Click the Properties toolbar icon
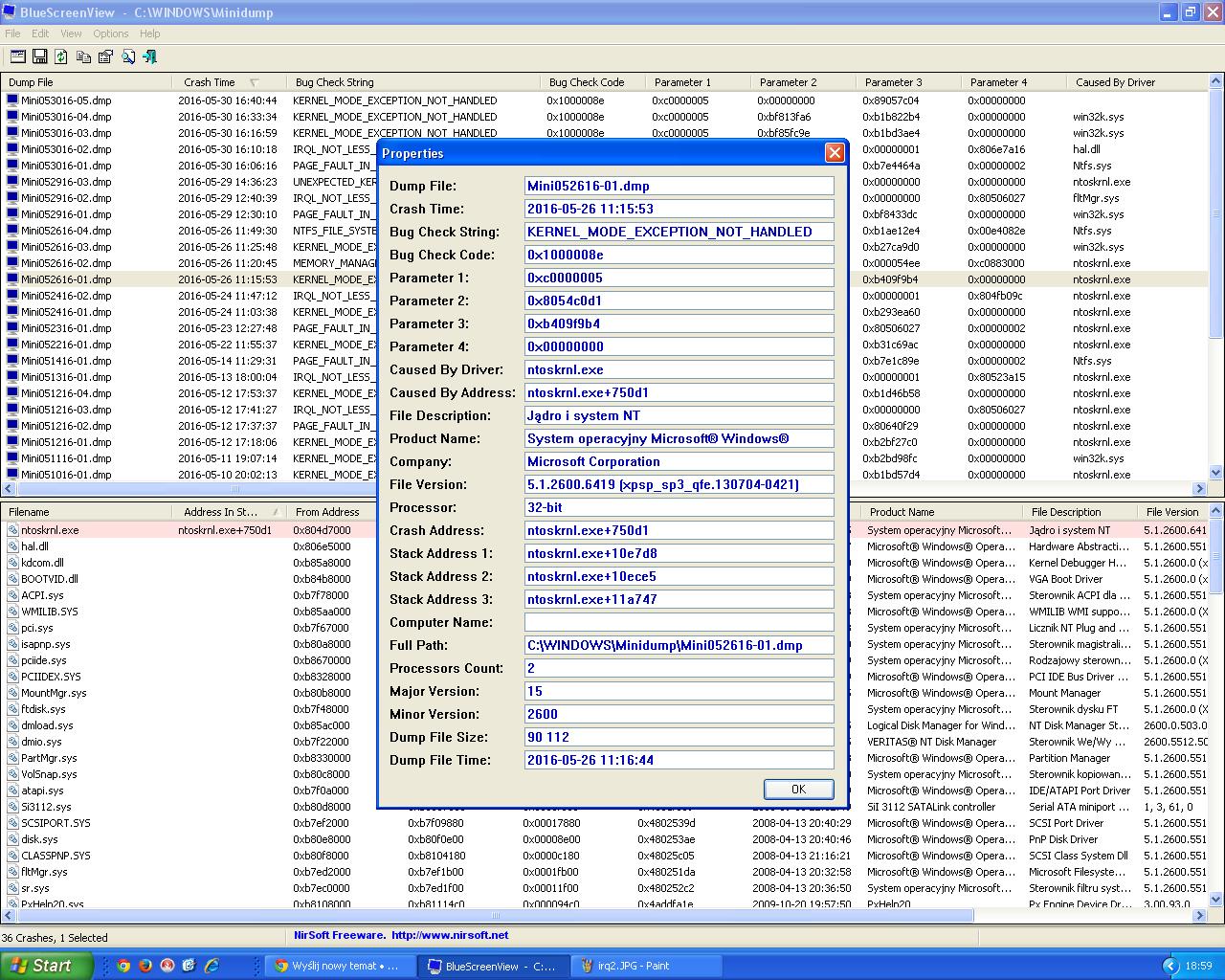The width and height of the screenshot is (1225, 980). [105, 57]
